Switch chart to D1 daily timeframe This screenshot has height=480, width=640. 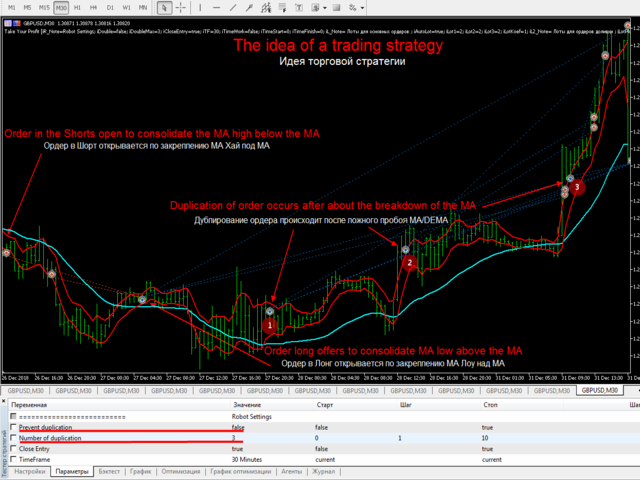(110, 7)
